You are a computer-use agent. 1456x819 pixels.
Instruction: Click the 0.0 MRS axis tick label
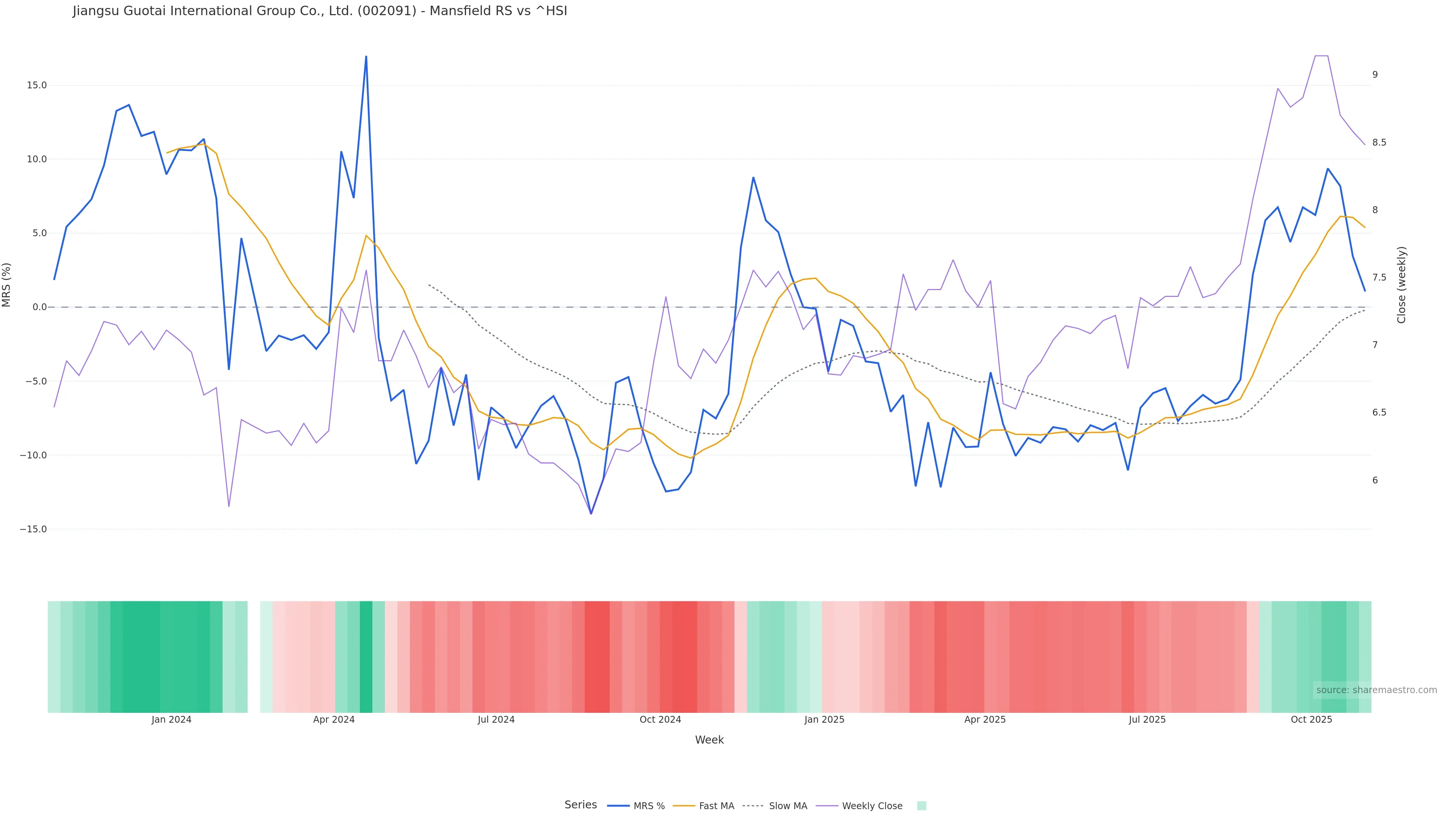pyautogui.click(x=39, y=308)
